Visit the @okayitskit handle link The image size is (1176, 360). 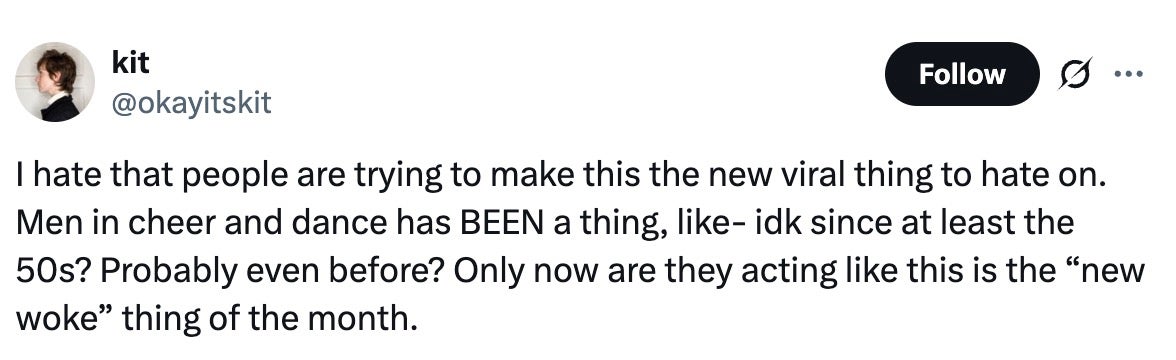(x=190, y=104)
